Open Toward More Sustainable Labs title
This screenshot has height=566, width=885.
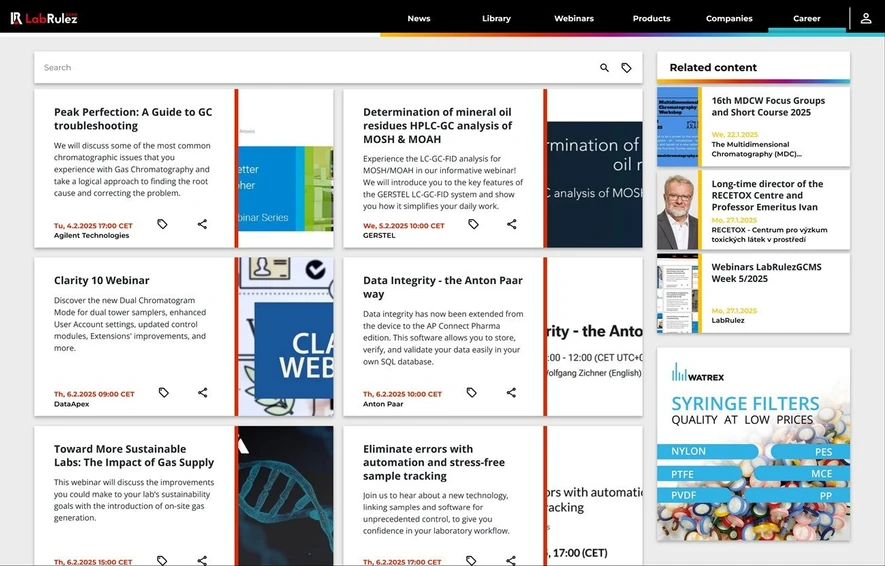point(134,455)
